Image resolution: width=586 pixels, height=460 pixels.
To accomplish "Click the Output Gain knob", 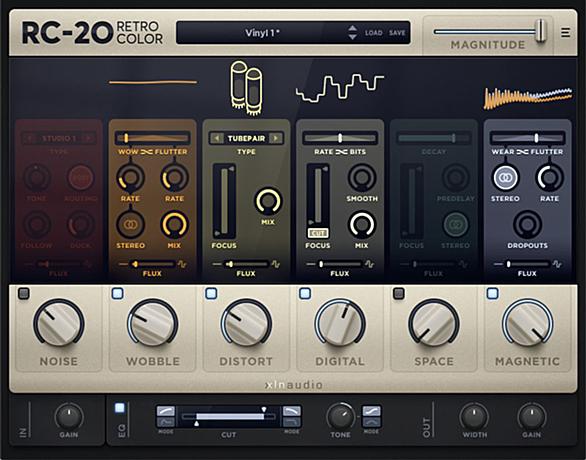I will click(531, 416).
